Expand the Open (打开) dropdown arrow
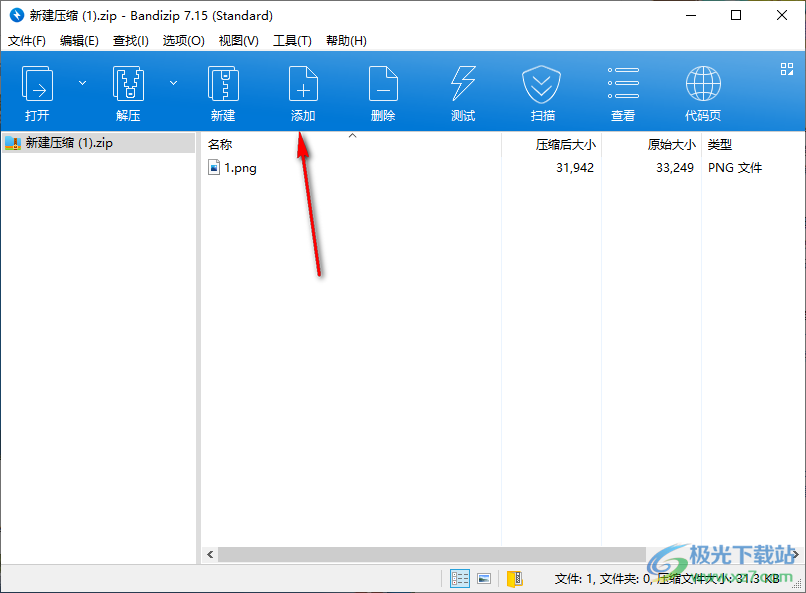The width and height of the screenshot is (806, 593). 82,83
